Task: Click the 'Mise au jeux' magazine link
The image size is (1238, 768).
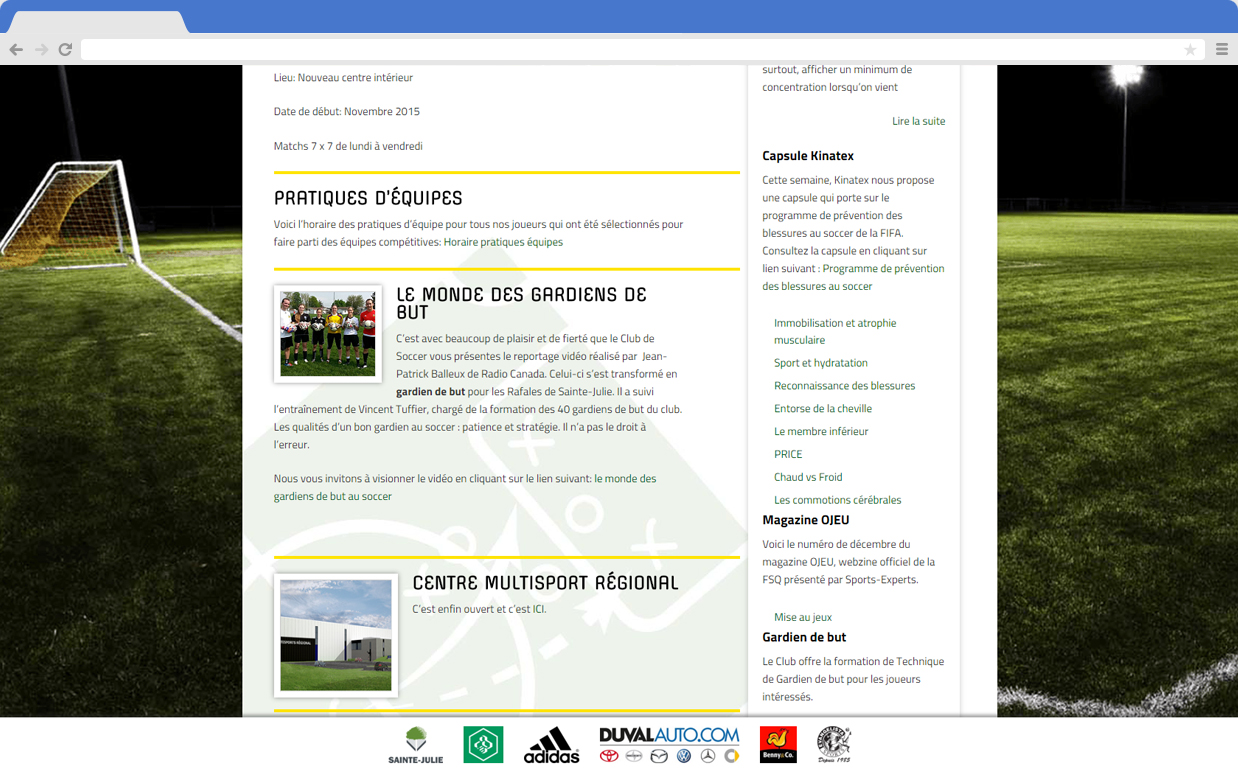Action: tap(802, 617)
